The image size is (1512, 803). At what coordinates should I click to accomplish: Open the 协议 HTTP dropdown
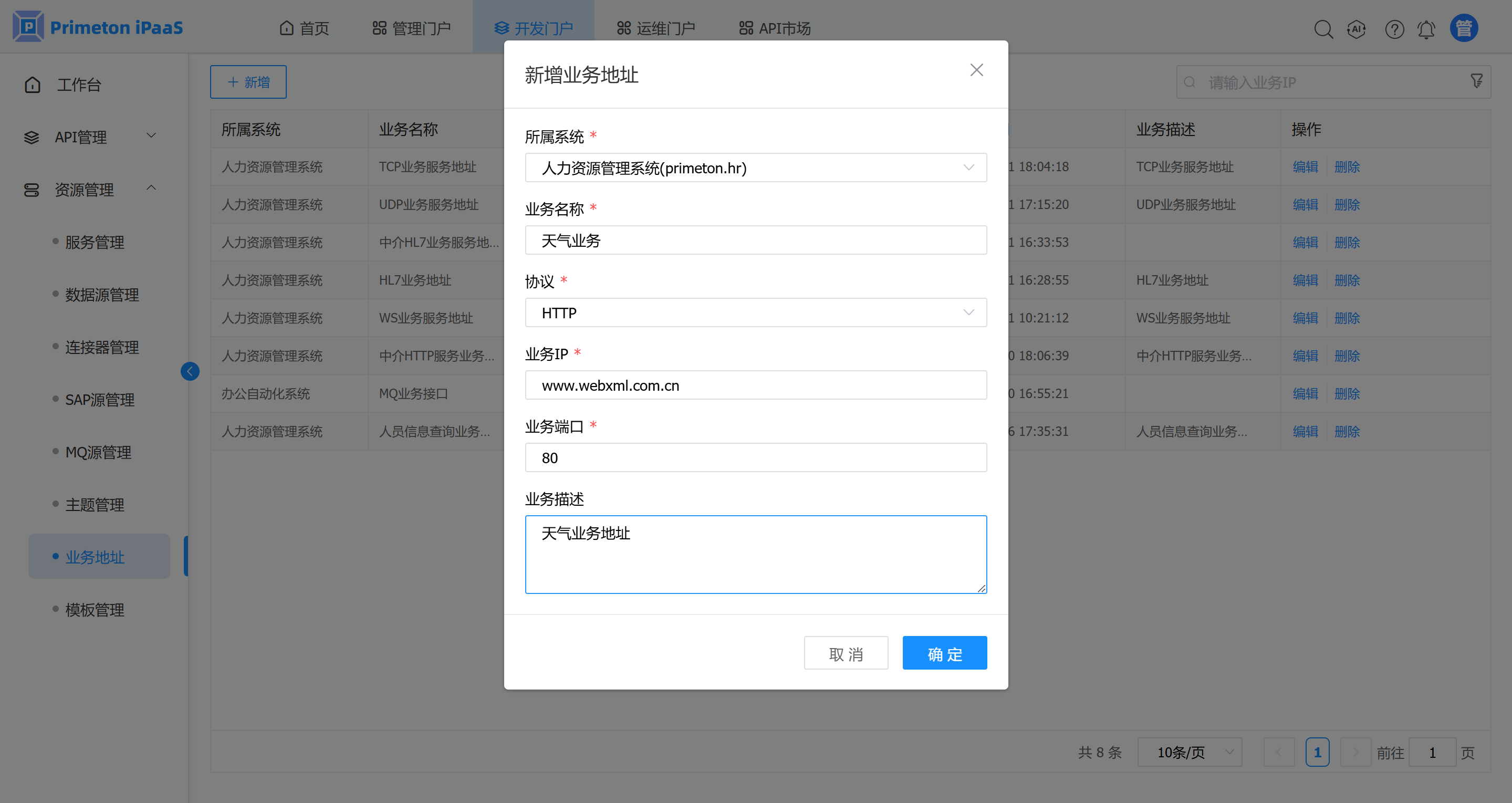click(755, 313)
